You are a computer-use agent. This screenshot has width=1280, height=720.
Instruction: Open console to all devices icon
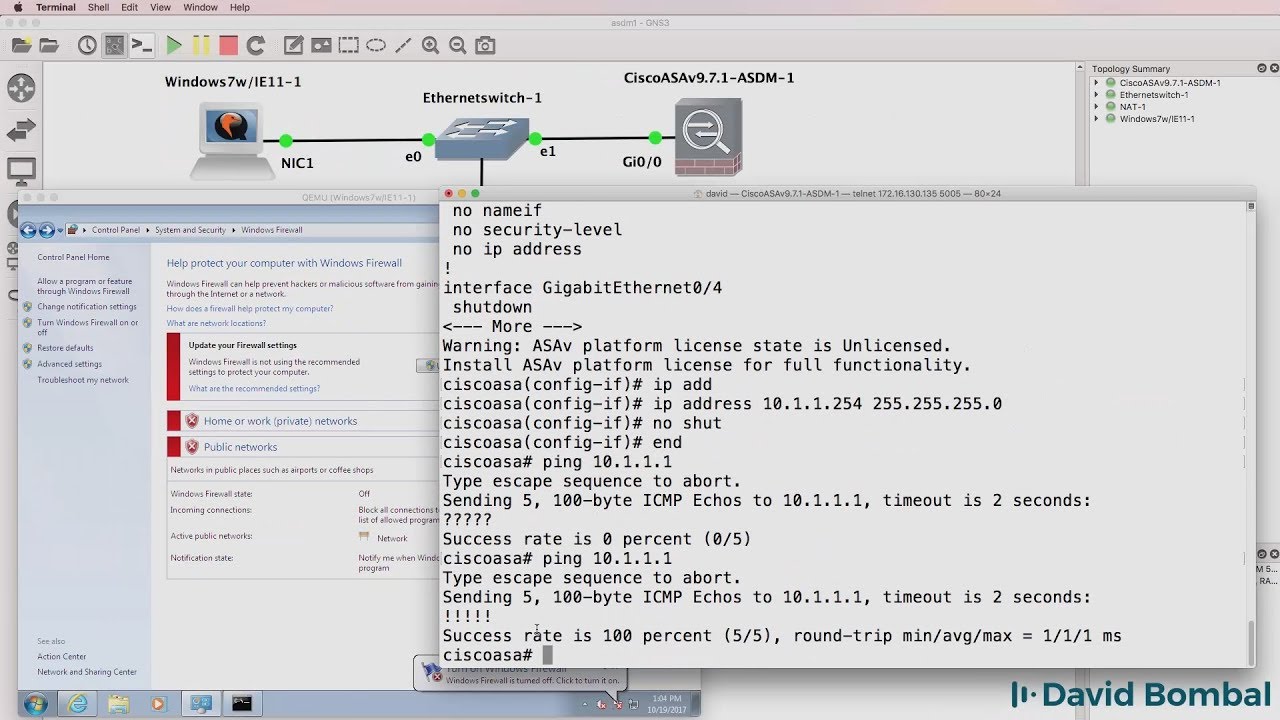tap(142, 45)
